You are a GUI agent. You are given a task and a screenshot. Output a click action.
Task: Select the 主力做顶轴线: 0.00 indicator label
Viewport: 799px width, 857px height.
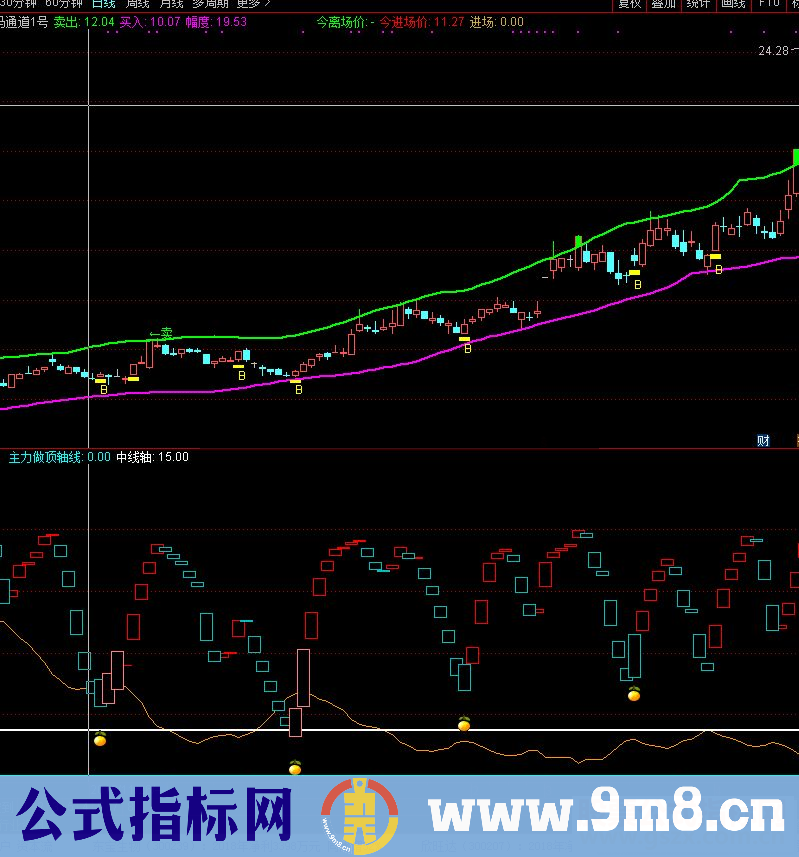[60, 457]
